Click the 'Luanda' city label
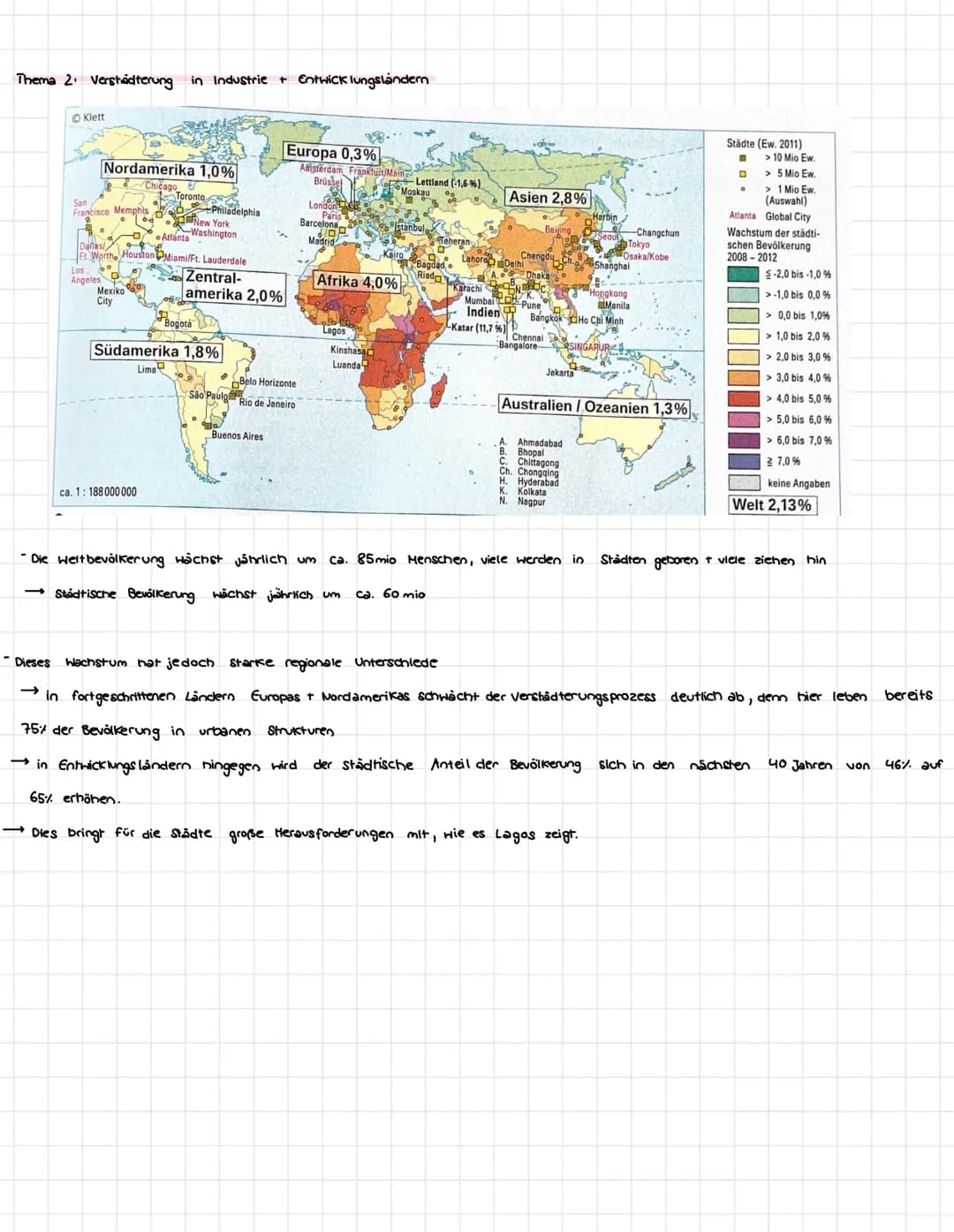This screenshot has width=954, height=1232. click(x=346, y=365)
